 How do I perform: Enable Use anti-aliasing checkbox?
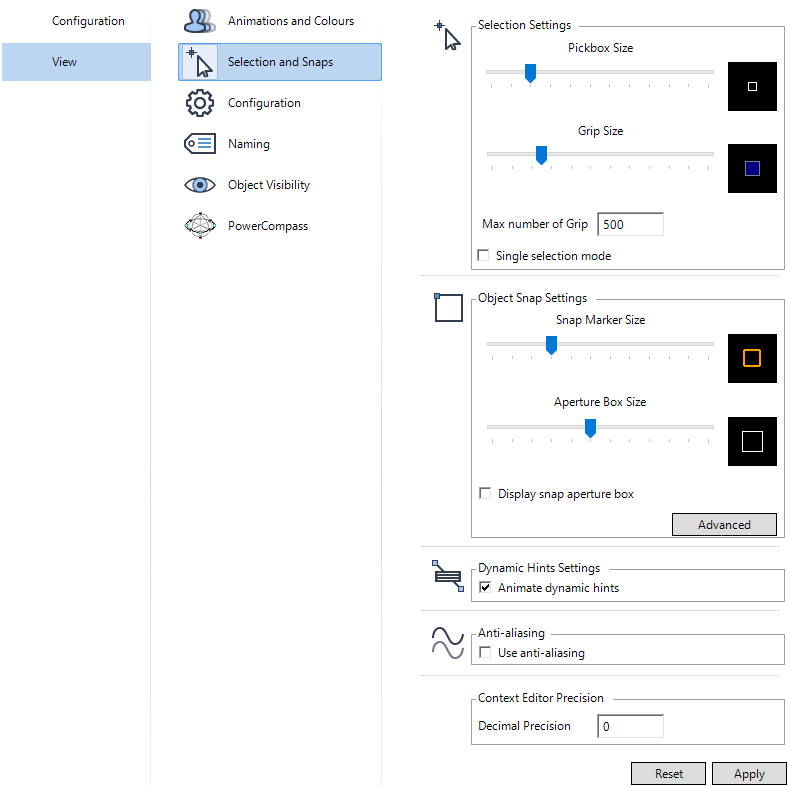point(485,652)
